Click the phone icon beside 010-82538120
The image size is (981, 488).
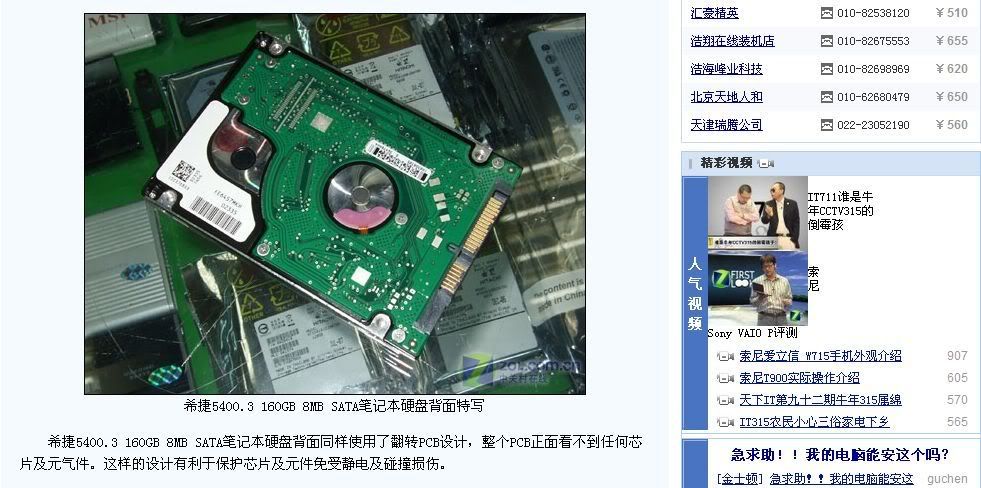[826, 13]
